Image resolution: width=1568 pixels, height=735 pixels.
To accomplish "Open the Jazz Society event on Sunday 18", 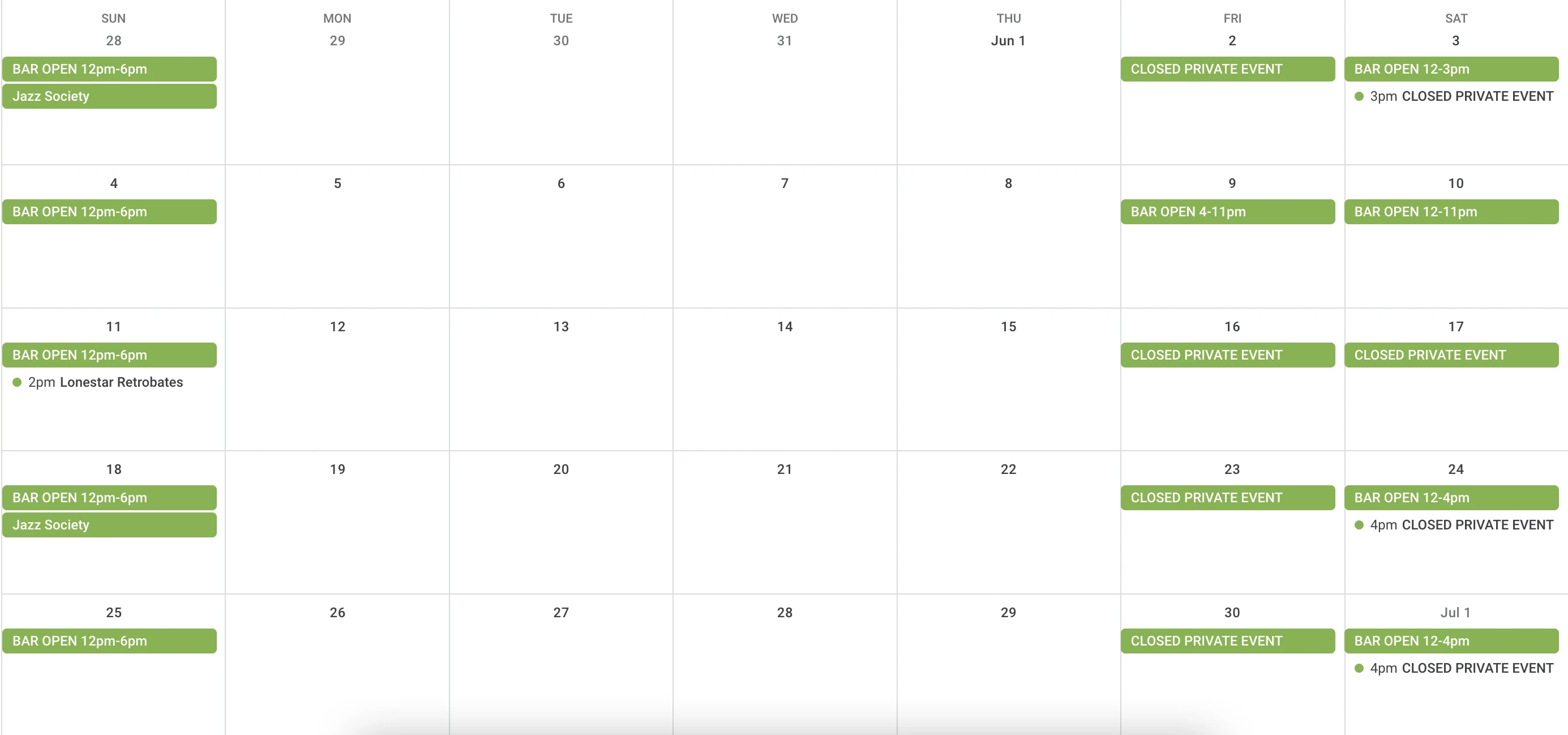I will (x=110, y=525).
